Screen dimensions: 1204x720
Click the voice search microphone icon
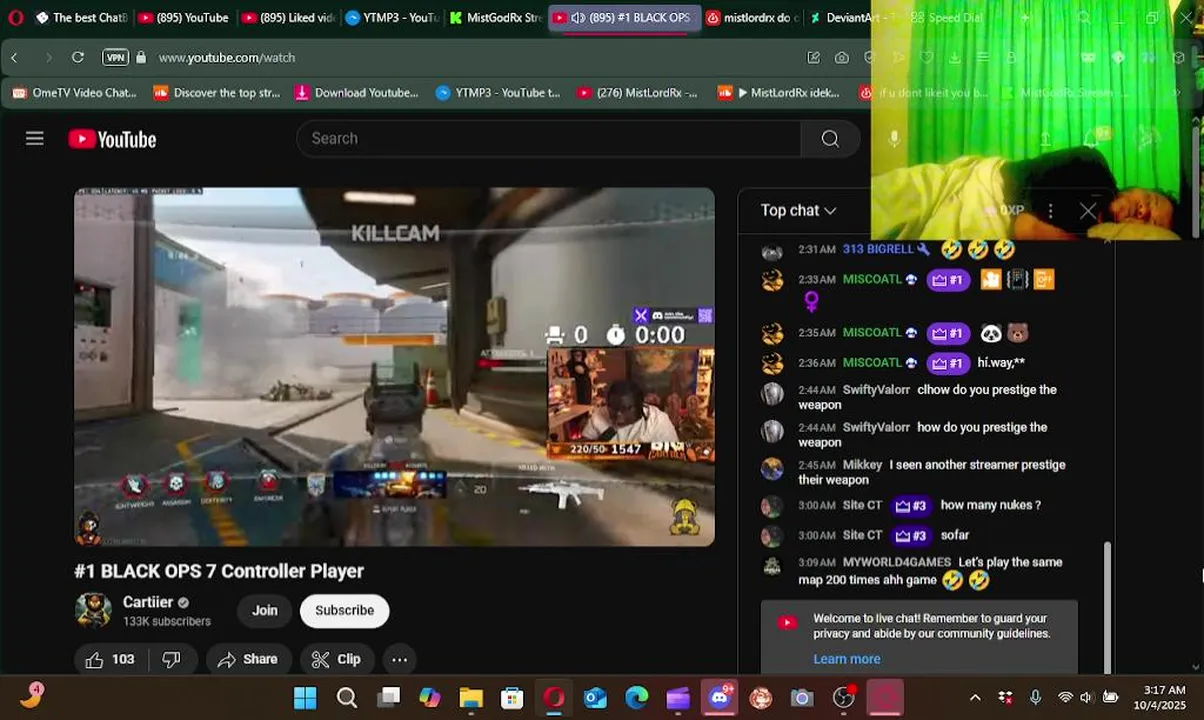894,138
